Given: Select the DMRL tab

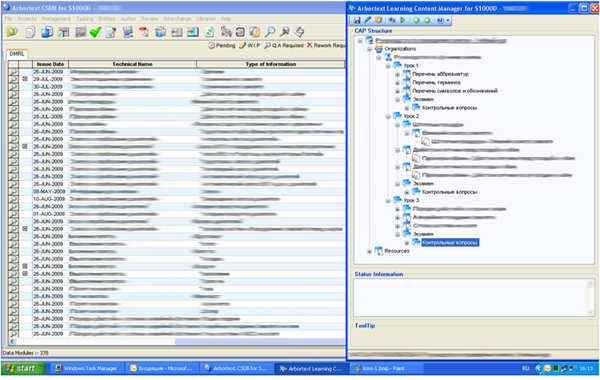Looking at the screenshot, I should point(17,54).
